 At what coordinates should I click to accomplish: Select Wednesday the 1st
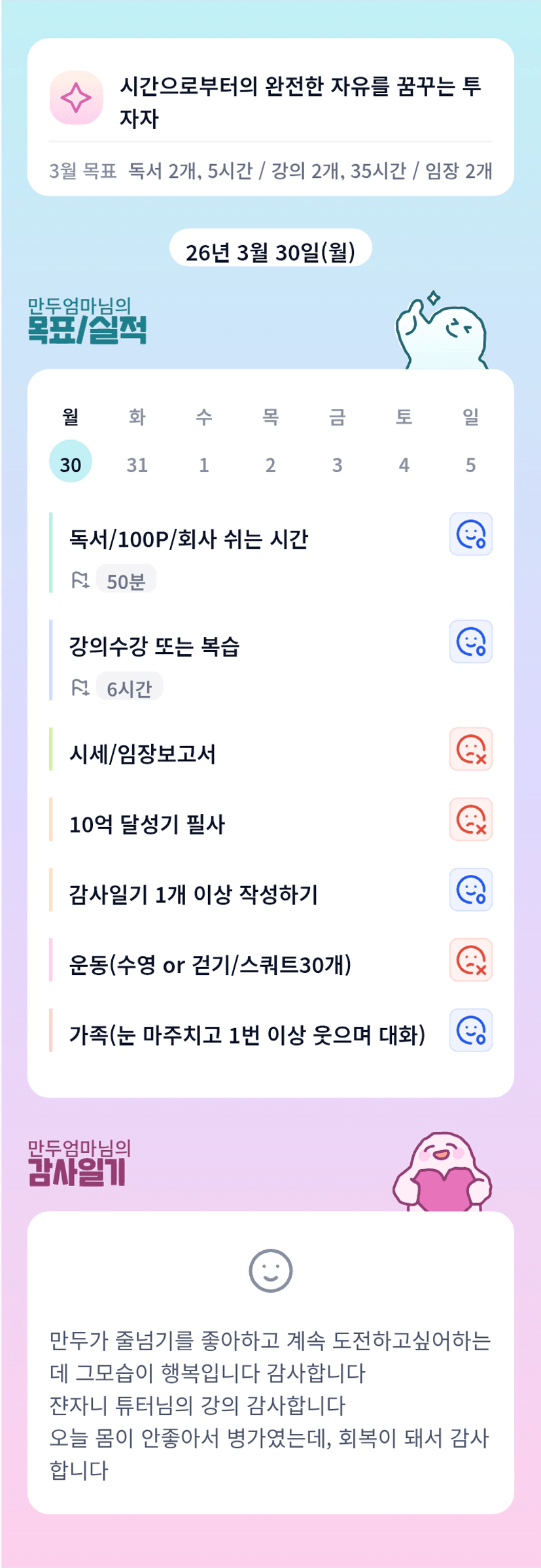coord(204,464)
